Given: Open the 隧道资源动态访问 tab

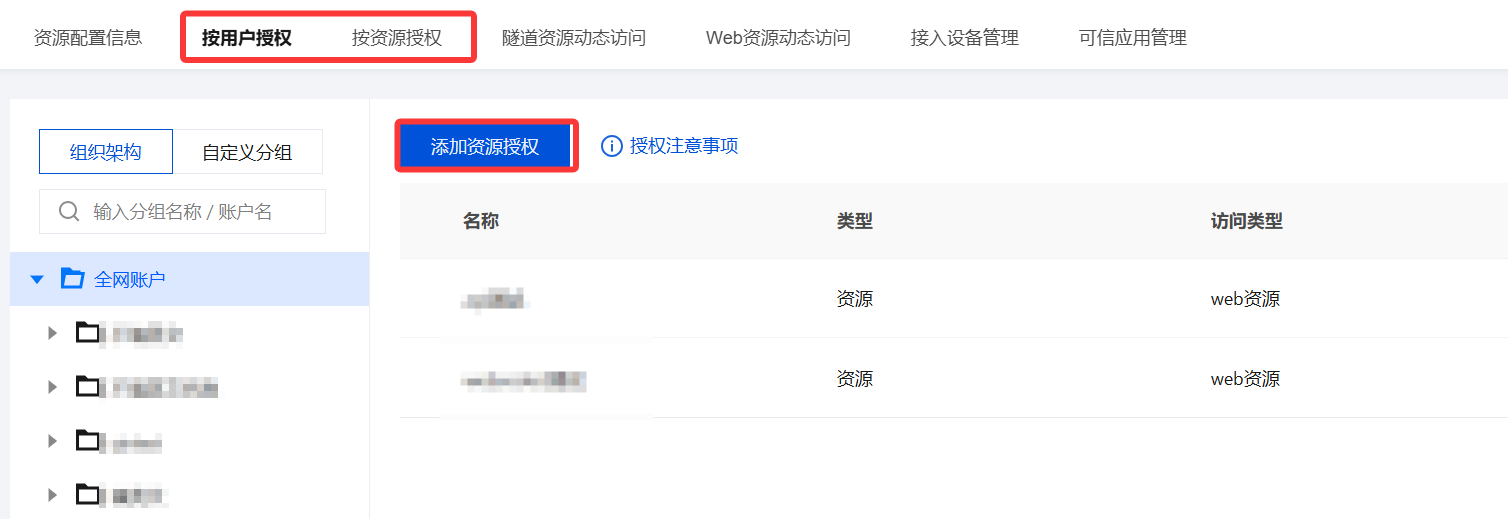Looking at the screenshot, I should [x=574, y=38].
